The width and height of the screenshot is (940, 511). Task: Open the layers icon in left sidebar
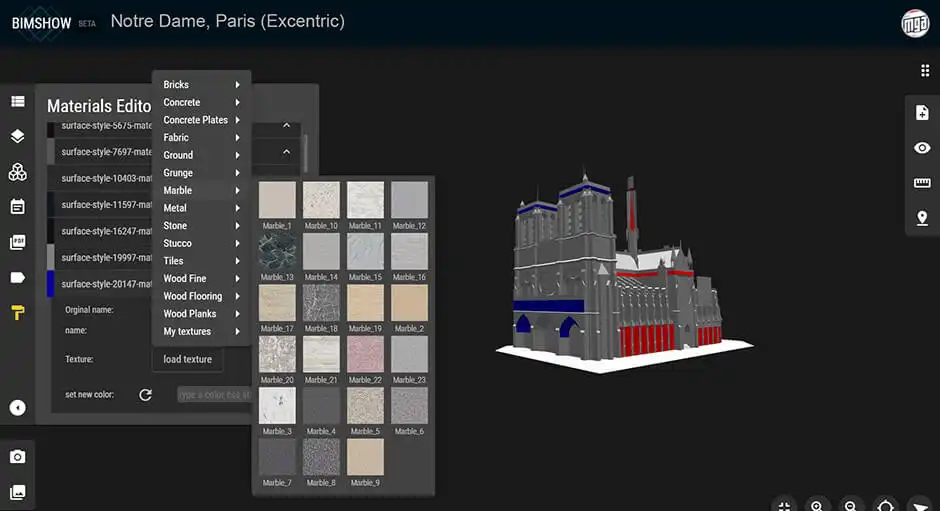click(x=17, y=136)
